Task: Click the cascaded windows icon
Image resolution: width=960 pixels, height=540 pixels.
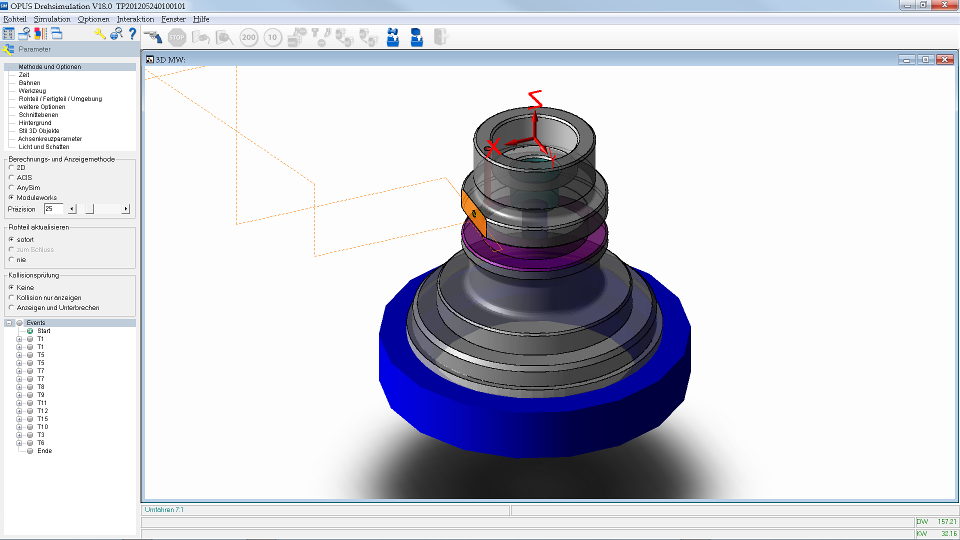Action: click(56, 34)
